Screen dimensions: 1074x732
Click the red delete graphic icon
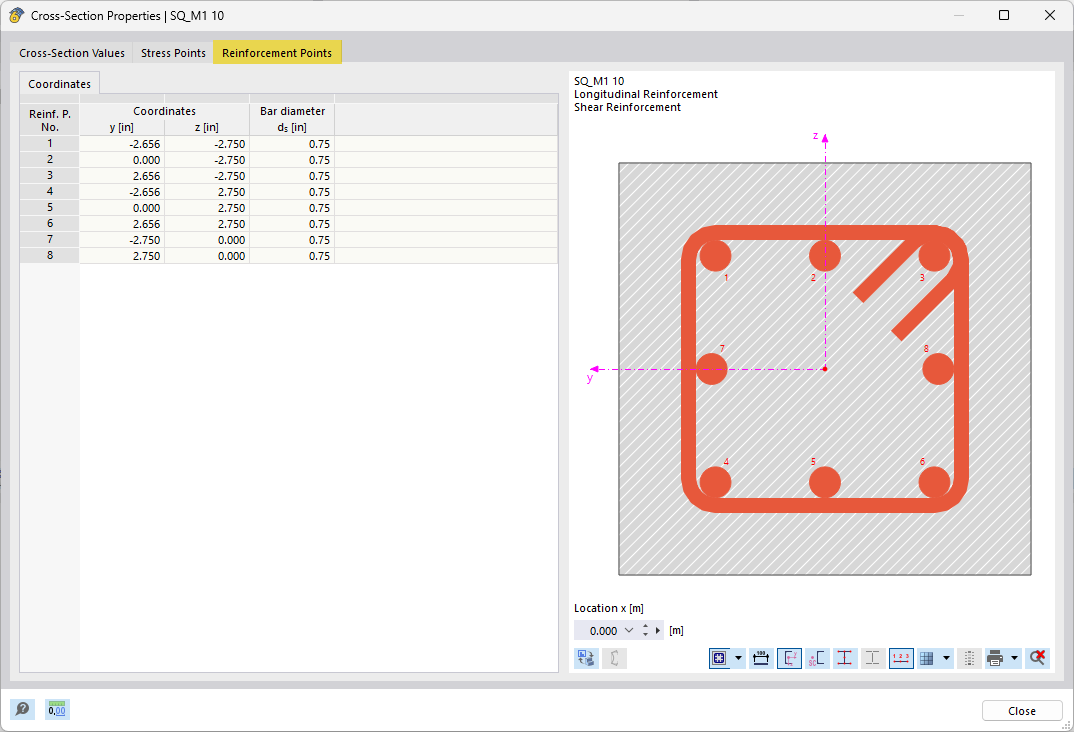tap(1037, 658)
